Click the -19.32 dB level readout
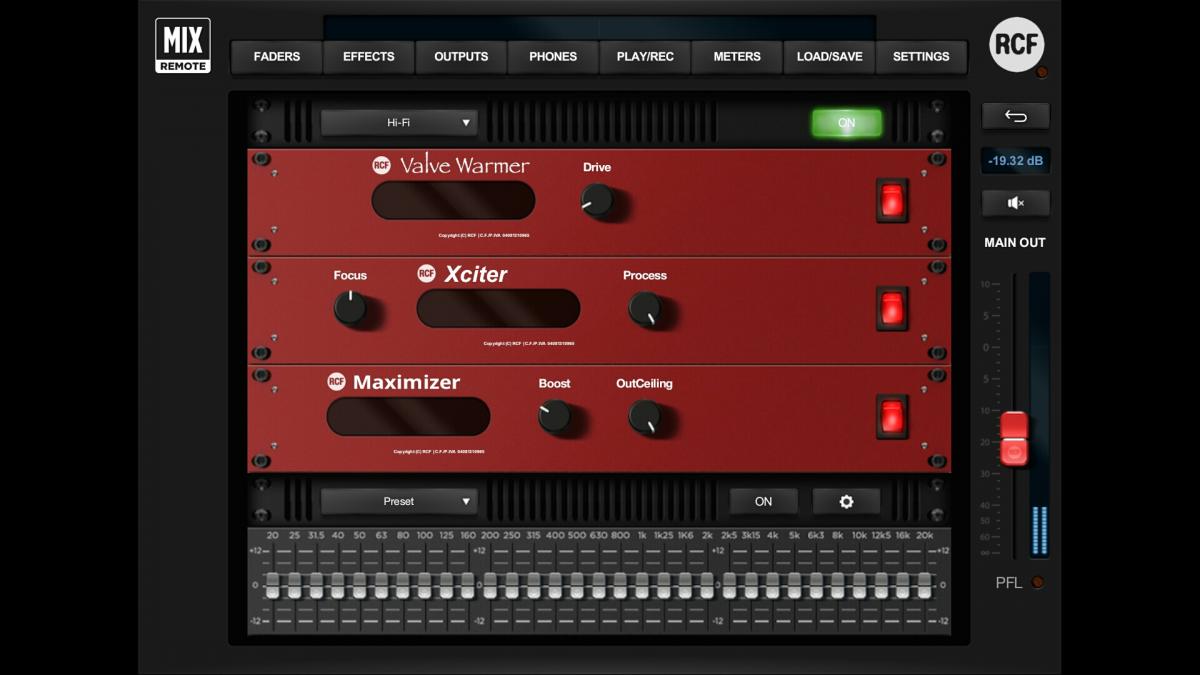This screenshot has width=1200, height=675. (1015, 160)
